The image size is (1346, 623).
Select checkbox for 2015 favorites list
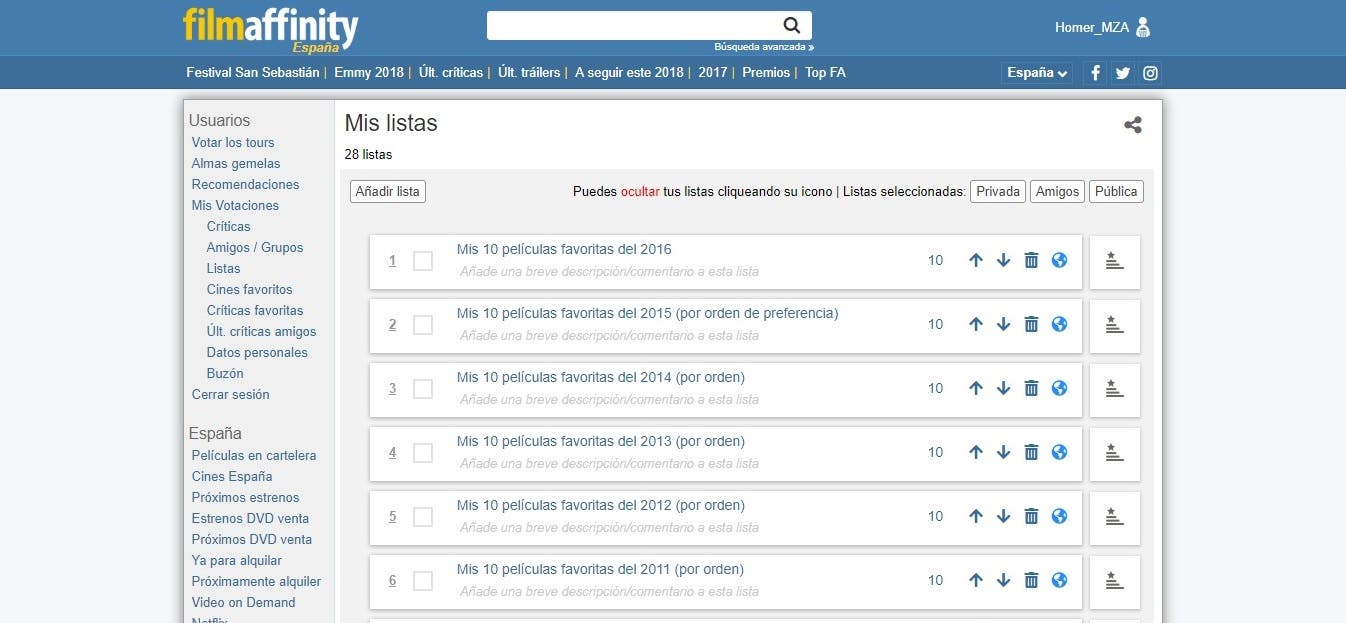(423, 325)
